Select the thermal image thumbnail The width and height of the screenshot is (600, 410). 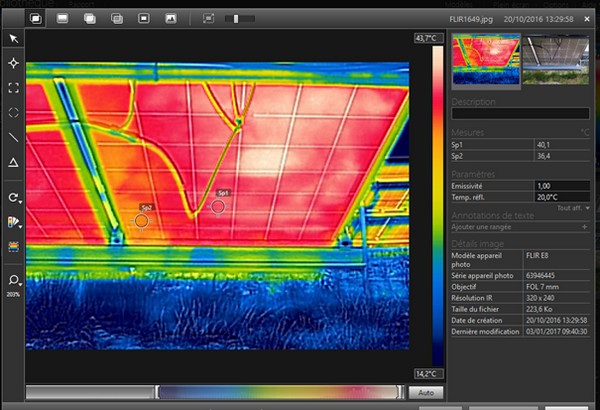pyautogui.click(x=486, y=60)
